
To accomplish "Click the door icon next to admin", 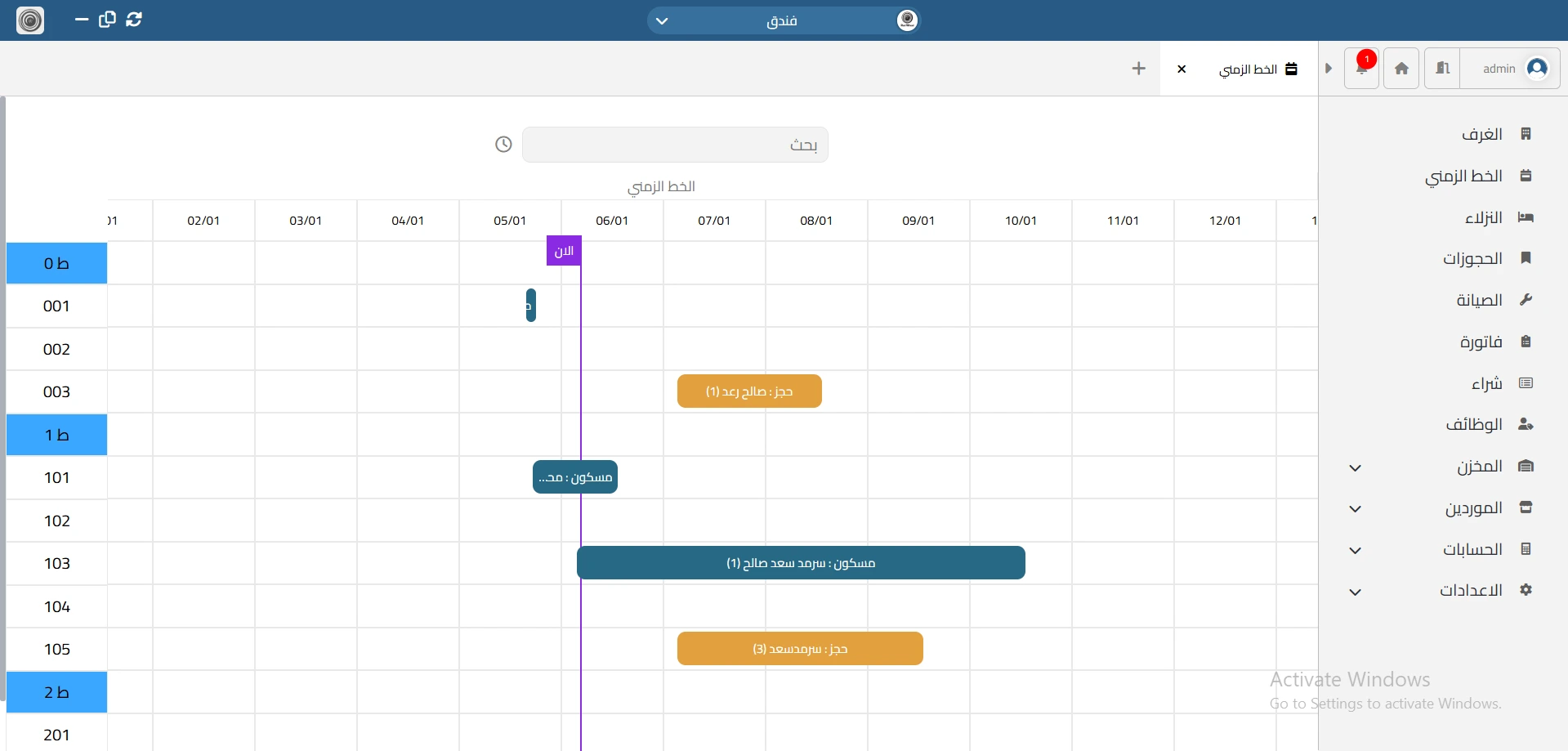I will [x=1442, y=69].
